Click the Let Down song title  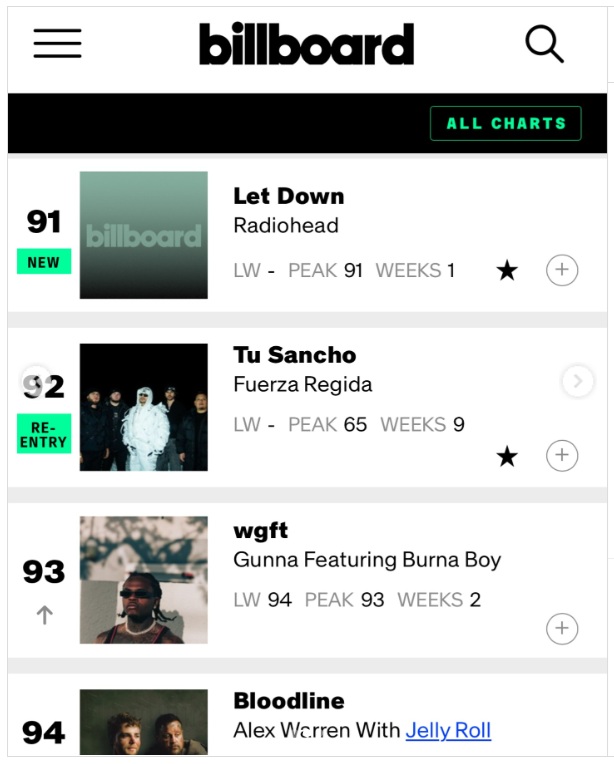pyautogui.click(x=288, y=196)
